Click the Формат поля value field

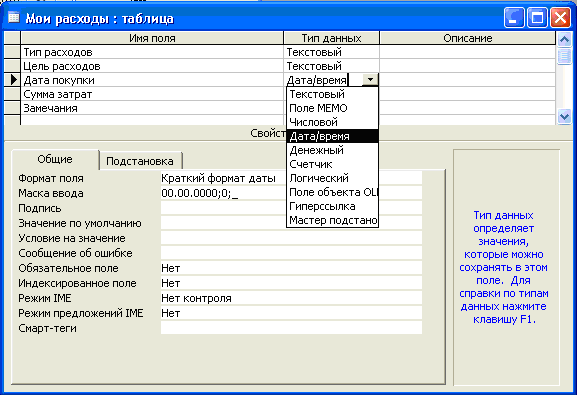(291, 178)
